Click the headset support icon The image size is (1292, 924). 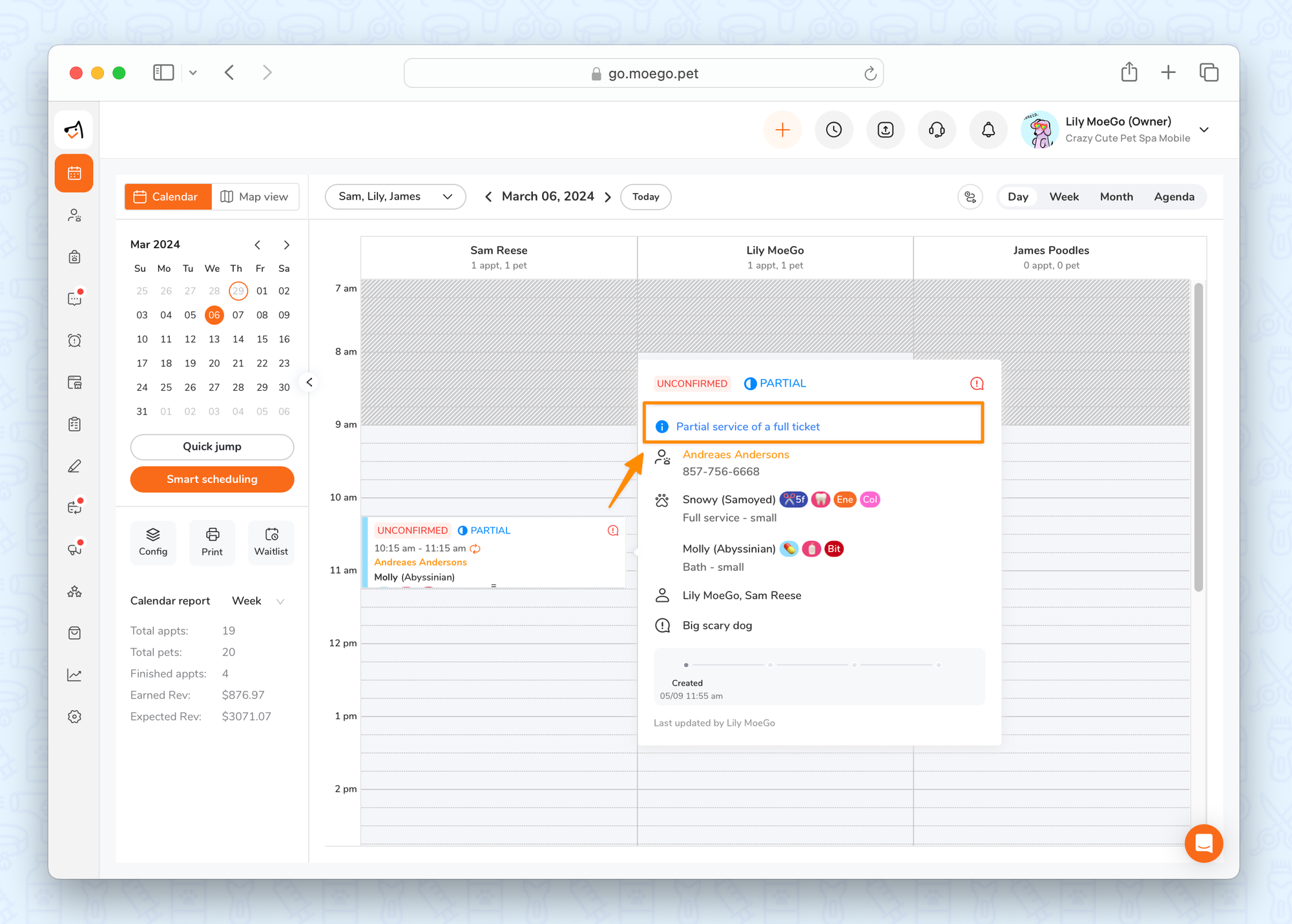[937, 130]
